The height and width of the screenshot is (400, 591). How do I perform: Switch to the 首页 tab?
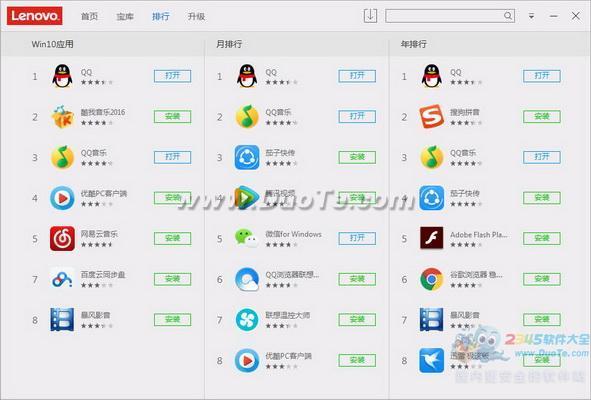pos(89,16)
